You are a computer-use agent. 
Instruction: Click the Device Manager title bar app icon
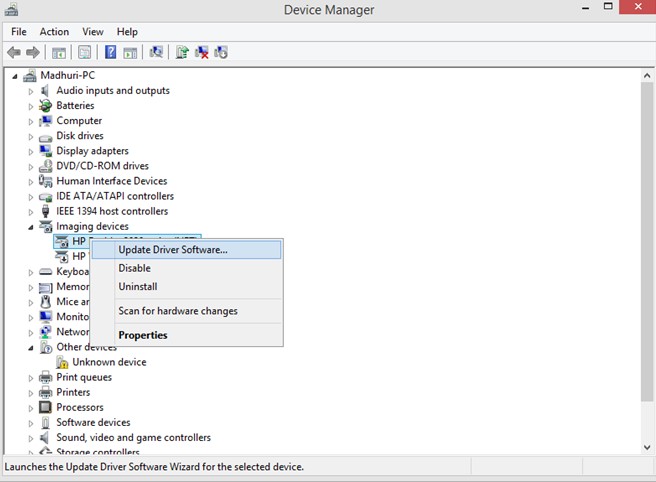coord(11,9)
